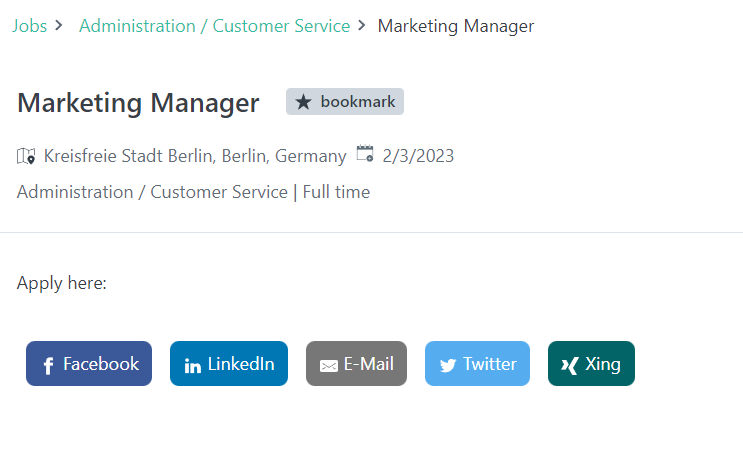Viewport: 743px width, 472px height.
Task: Click the Marketing Manager page heading
Action: pyautogui.click(x=138, y=103)
